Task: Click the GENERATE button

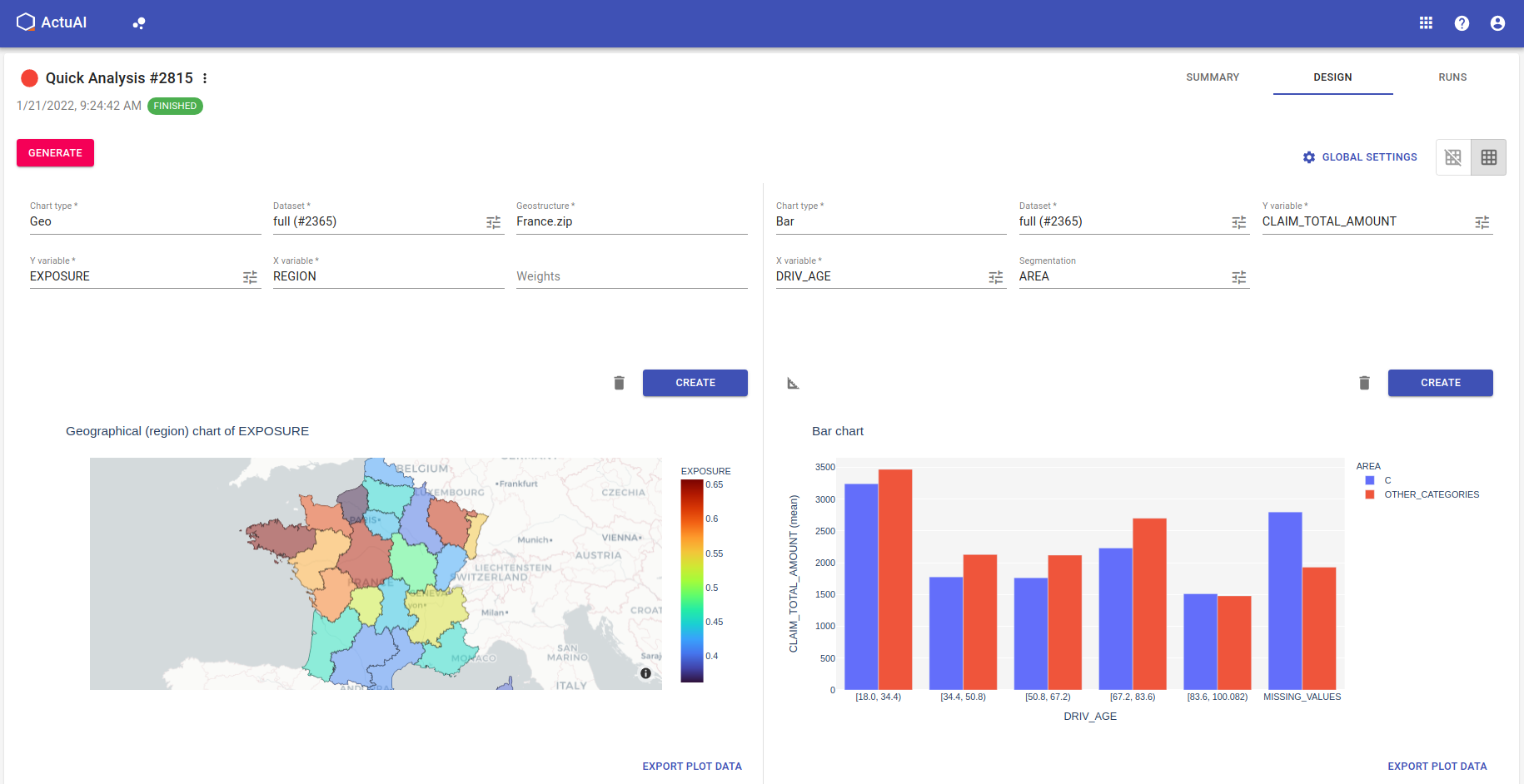Action: pyautogui.click(x=55, y=152)
